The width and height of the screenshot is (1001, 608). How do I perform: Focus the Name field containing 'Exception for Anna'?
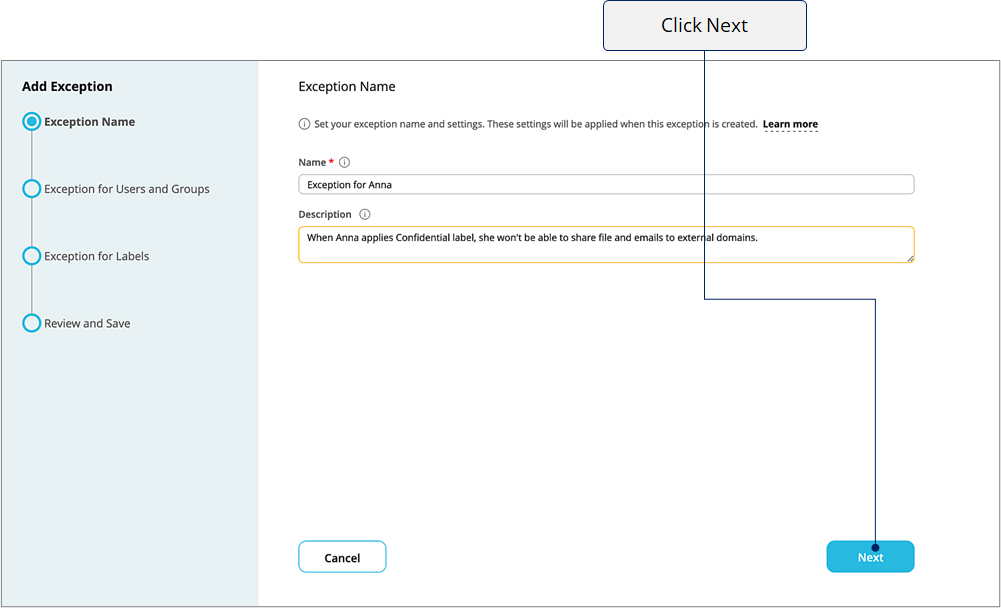(606, 185)
